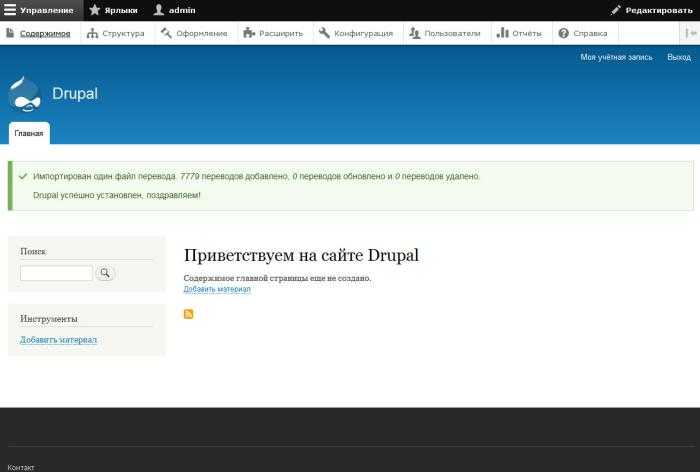This screenshot has width=700, height=472.
Task: Click Добавить материал in Инструменты block
Action: coord(58,340)
